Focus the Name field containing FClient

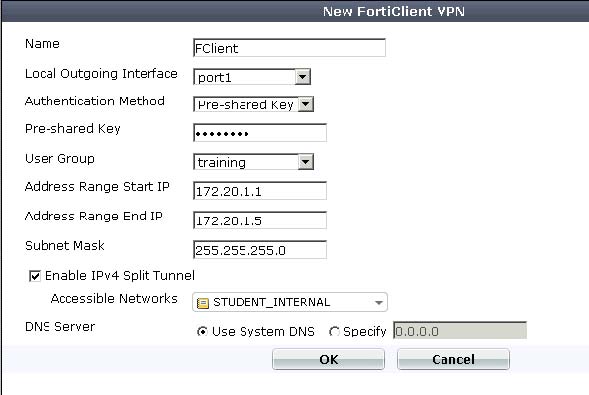click(x=289, y=48)
